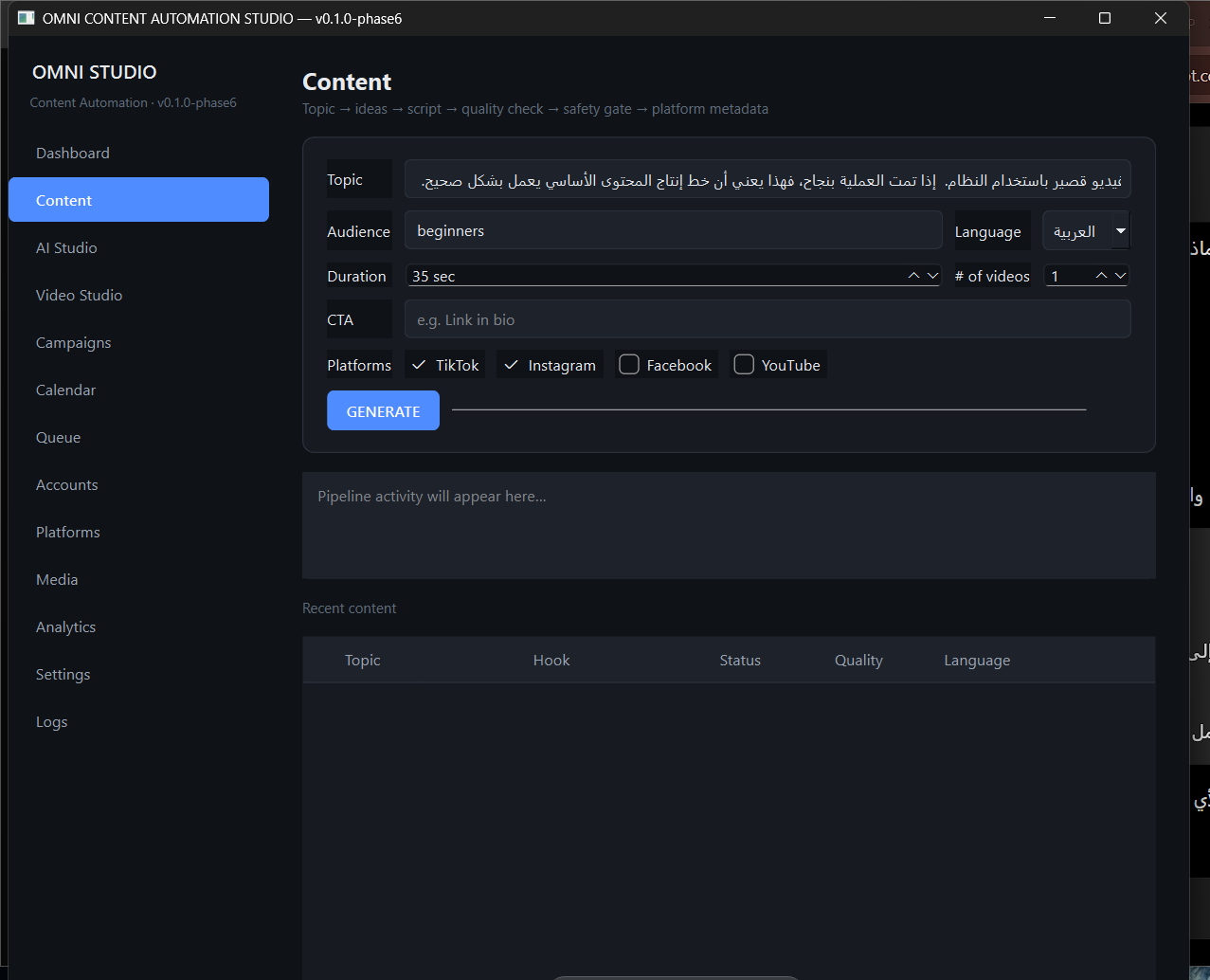Sort by the Status column header

740,660
